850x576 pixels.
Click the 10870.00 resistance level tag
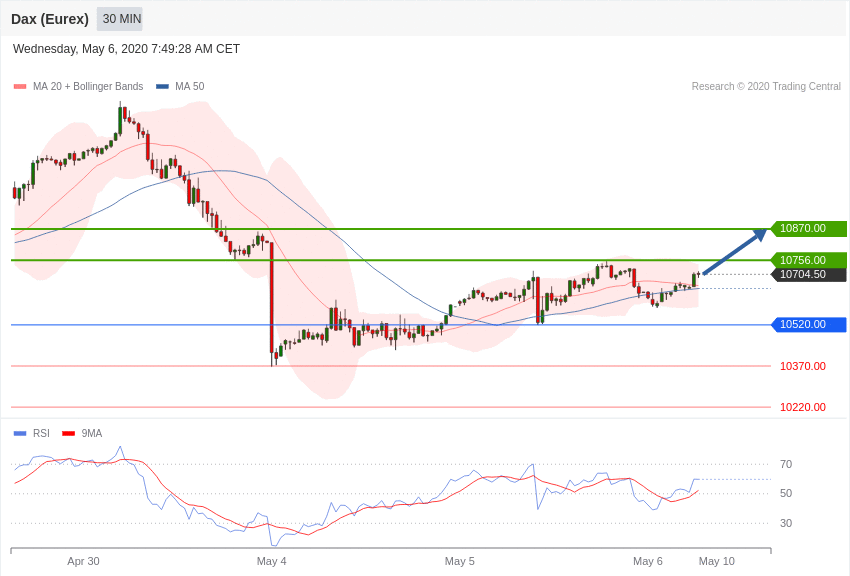coord(809,229)
